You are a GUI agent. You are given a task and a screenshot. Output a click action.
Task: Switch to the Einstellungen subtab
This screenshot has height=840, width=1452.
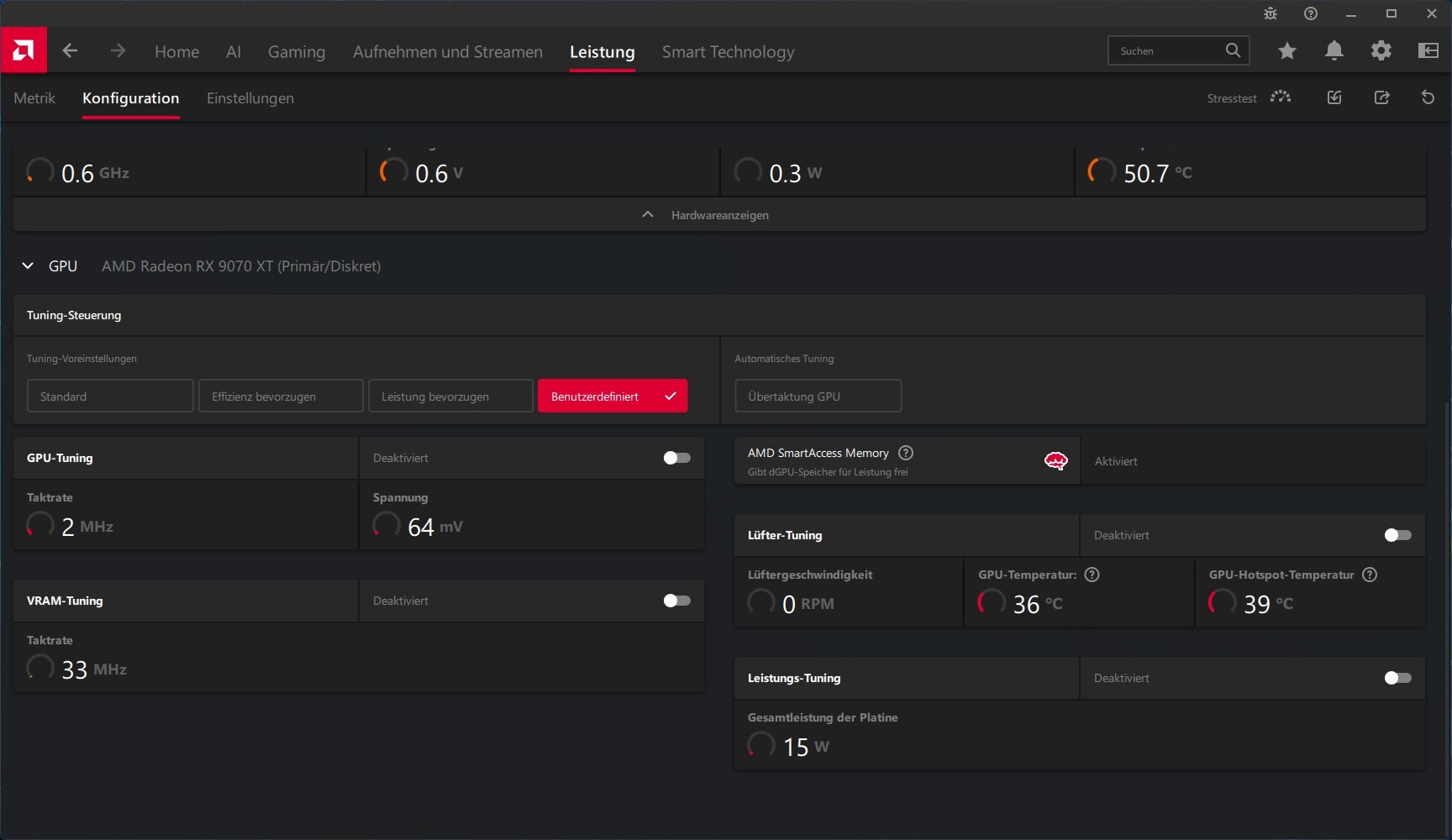pyautogui.click(x=250, y=98)
